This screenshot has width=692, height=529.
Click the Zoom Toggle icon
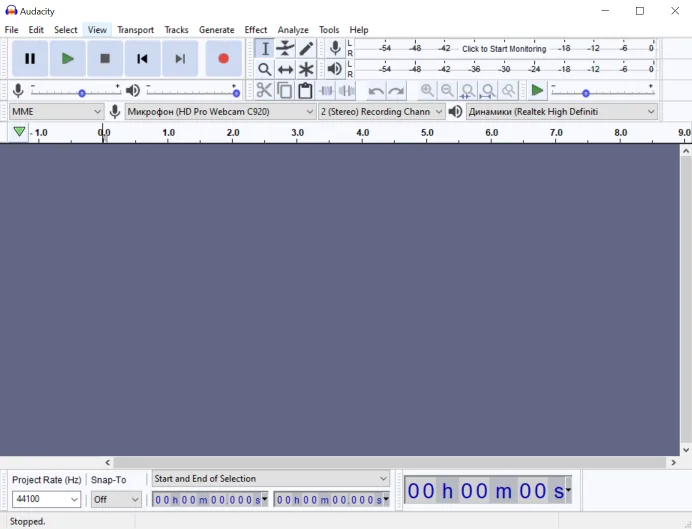coord(508,91)
